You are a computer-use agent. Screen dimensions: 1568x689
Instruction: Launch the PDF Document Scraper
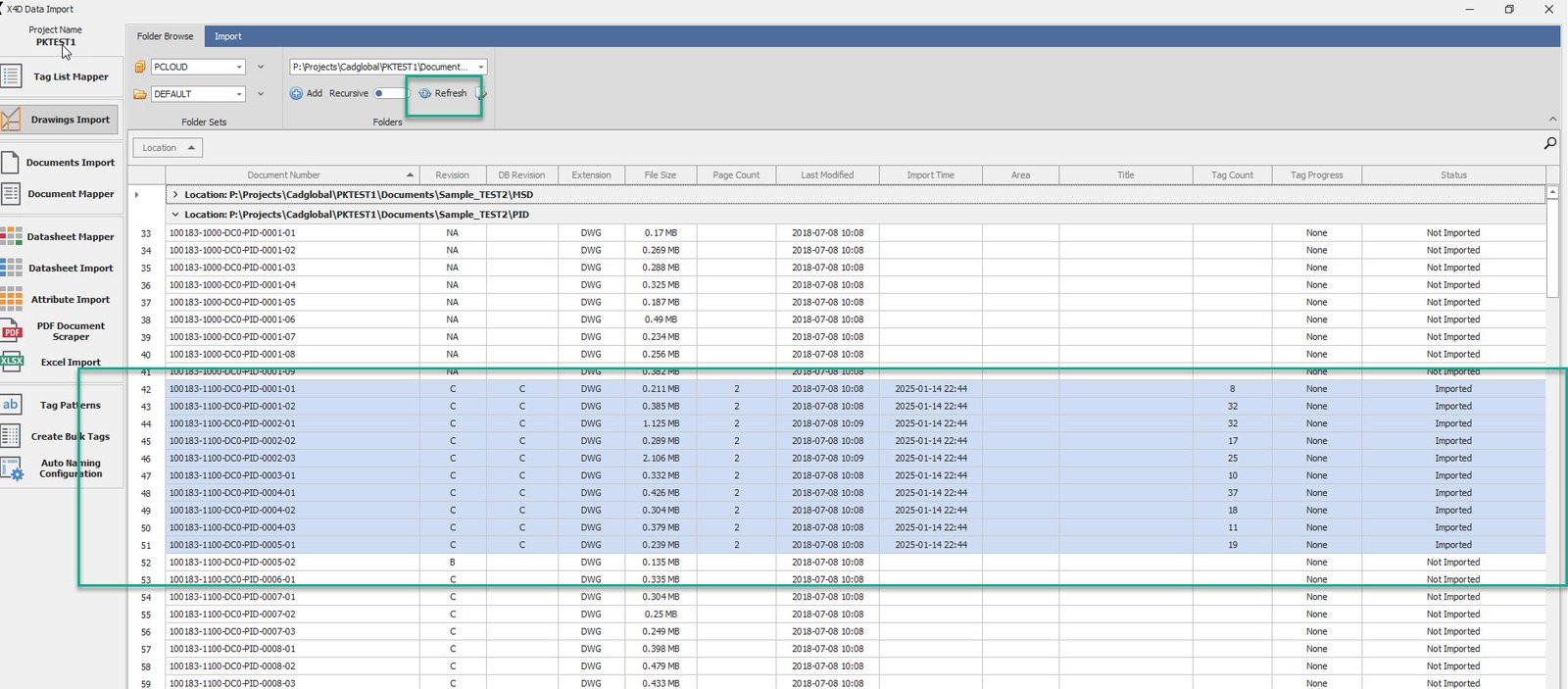click(70, 331)
